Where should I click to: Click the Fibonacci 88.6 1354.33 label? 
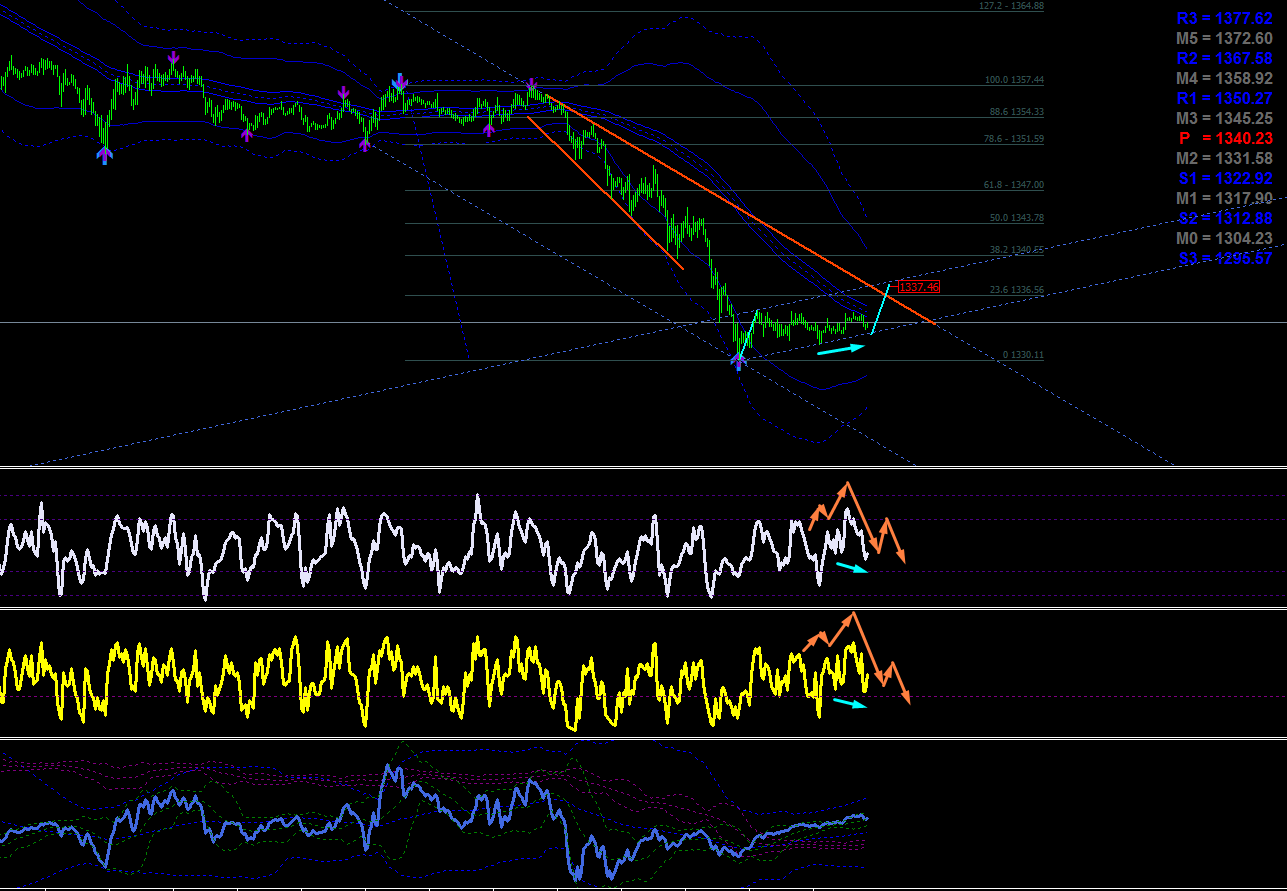1016,112
